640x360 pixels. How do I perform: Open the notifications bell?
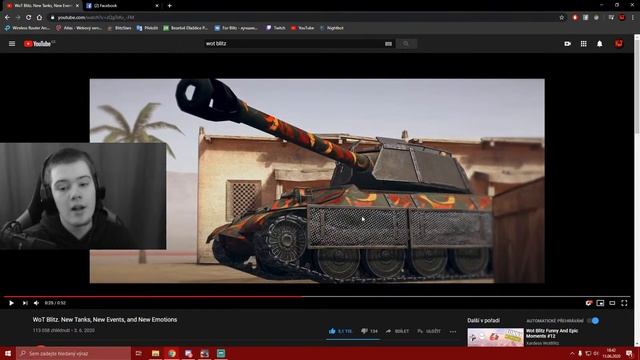click(x=600, y=44)
